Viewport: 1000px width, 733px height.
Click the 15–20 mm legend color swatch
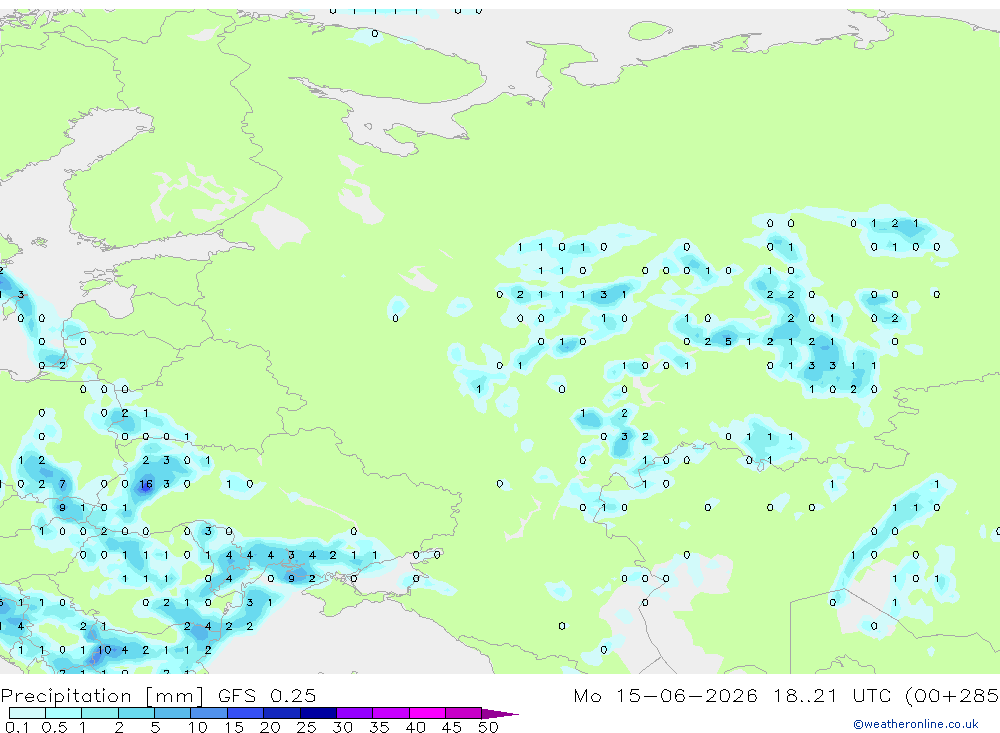pos(246,713)
